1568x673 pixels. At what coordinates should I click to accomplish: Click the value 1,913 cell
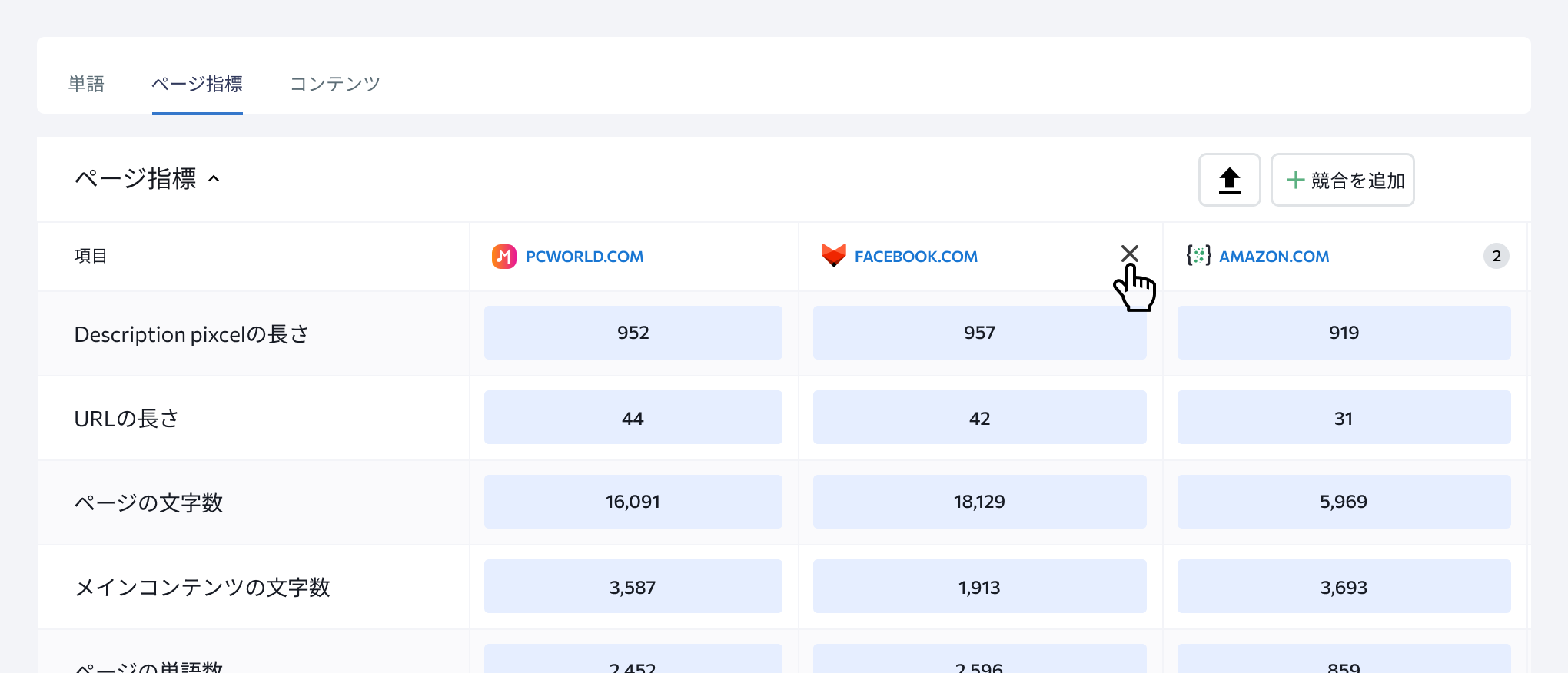coord(979,586)
